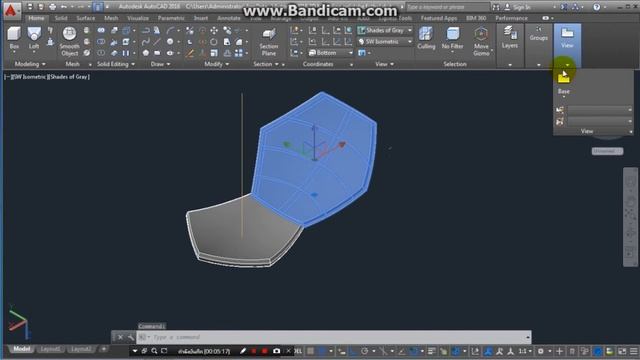Click the command line input field
The image size is (640, 360).
tap(333, 337)
